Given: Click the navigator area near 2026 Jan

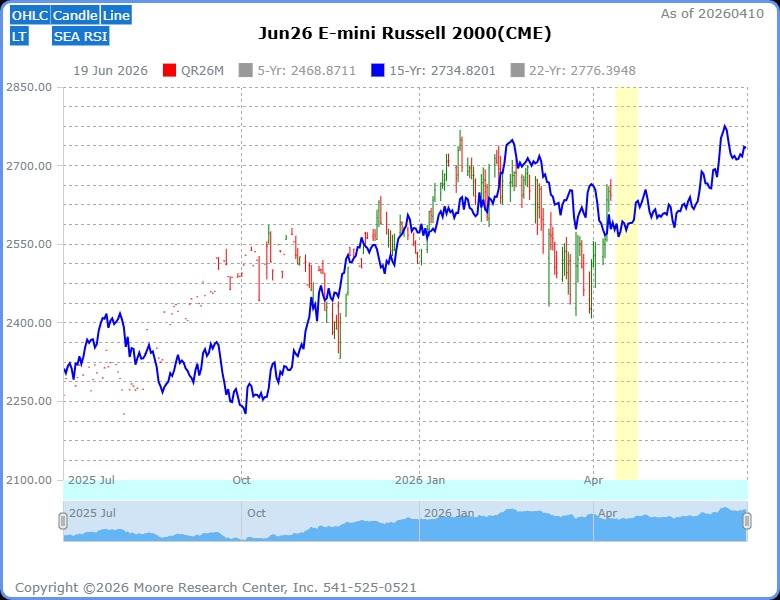Looking at the screenshot, I should (449, 513).
